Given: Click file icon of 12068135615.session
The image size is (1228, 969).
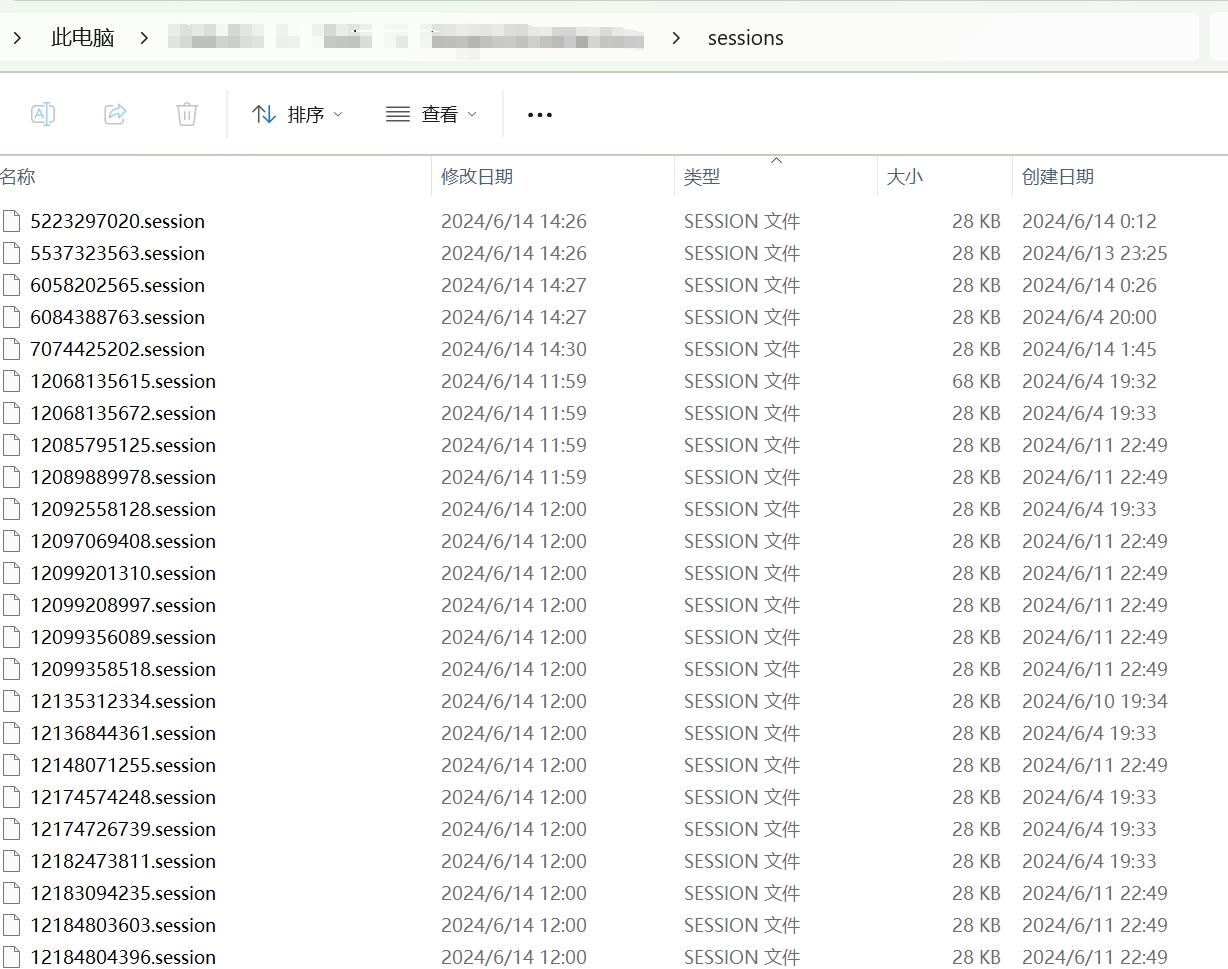Looking at the screenshot, I should pos(12,381).
